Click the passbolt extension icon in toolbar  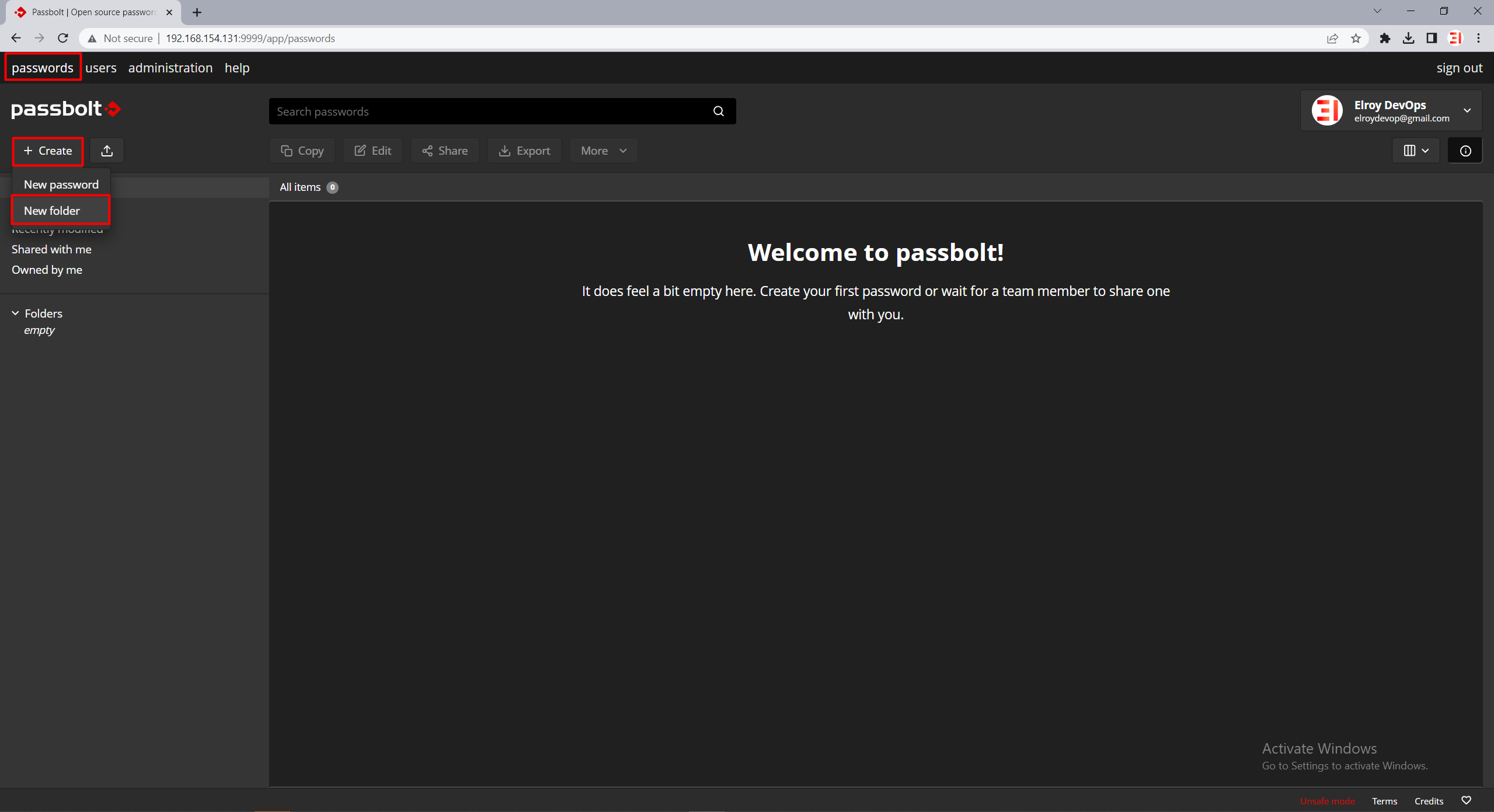[x=1455, y=39]
